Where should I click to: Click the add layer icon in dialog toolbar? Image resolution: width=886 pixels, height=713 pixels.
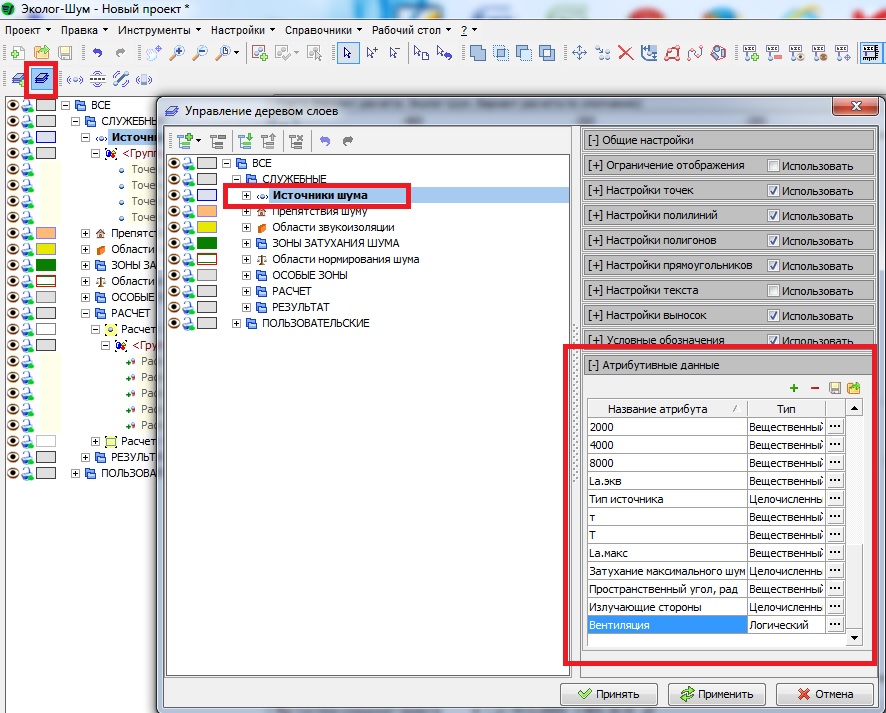click(x=184, y=141)
